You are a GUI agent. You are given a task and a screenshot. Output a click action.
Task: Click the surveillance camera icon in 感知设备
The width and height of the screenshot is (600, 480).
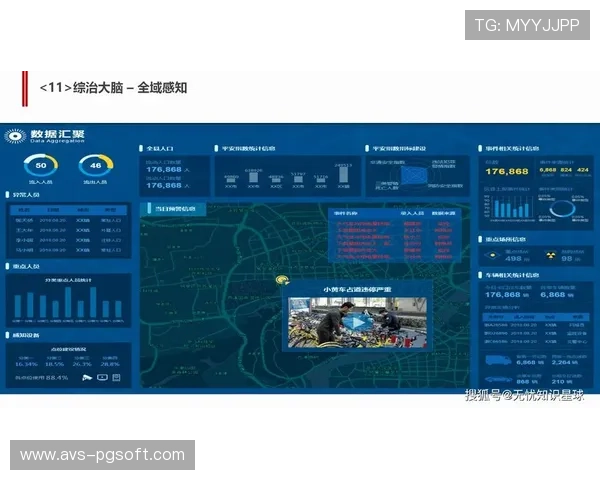pyautogui.click(x=87, y=377)
